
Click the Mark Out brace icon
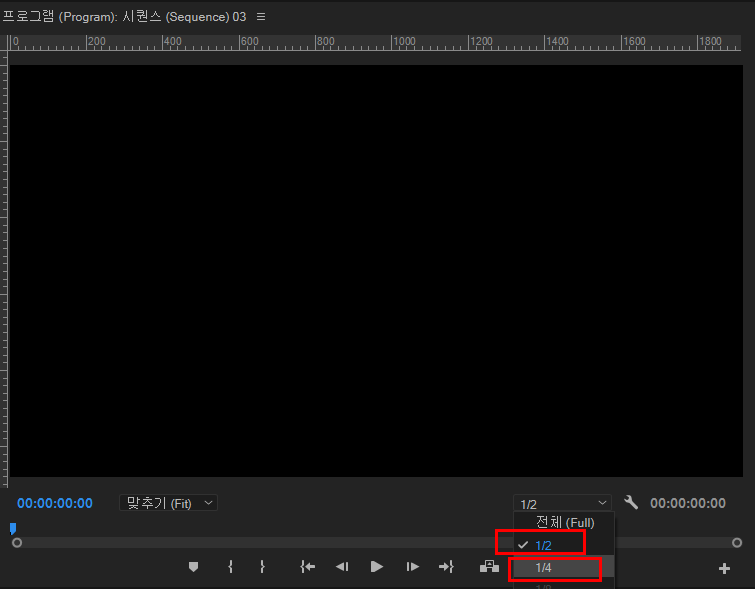262,567
